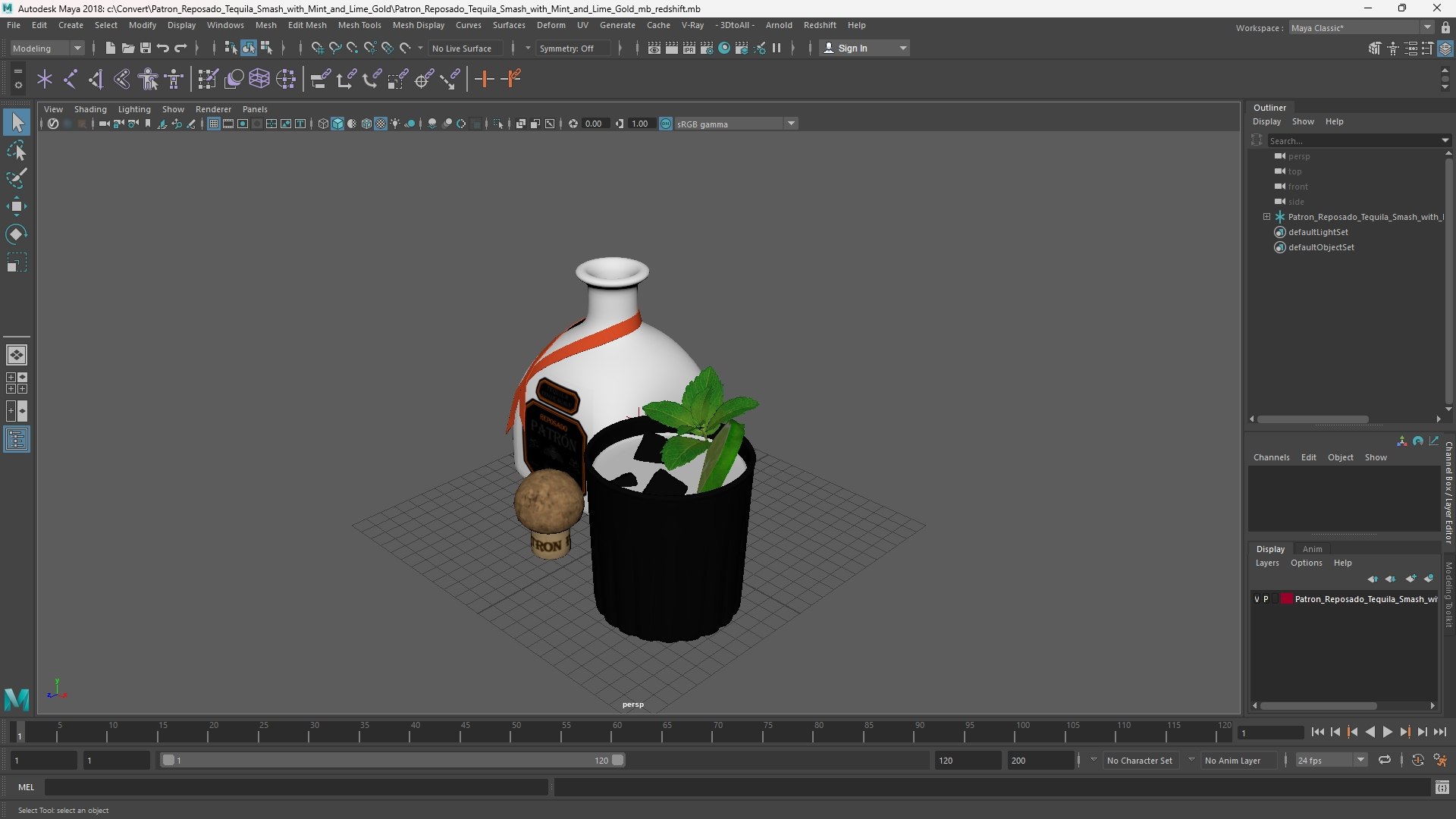The image size is (1456, 819).
Task: Click the Open Scene folder icon
Action: 127,48
